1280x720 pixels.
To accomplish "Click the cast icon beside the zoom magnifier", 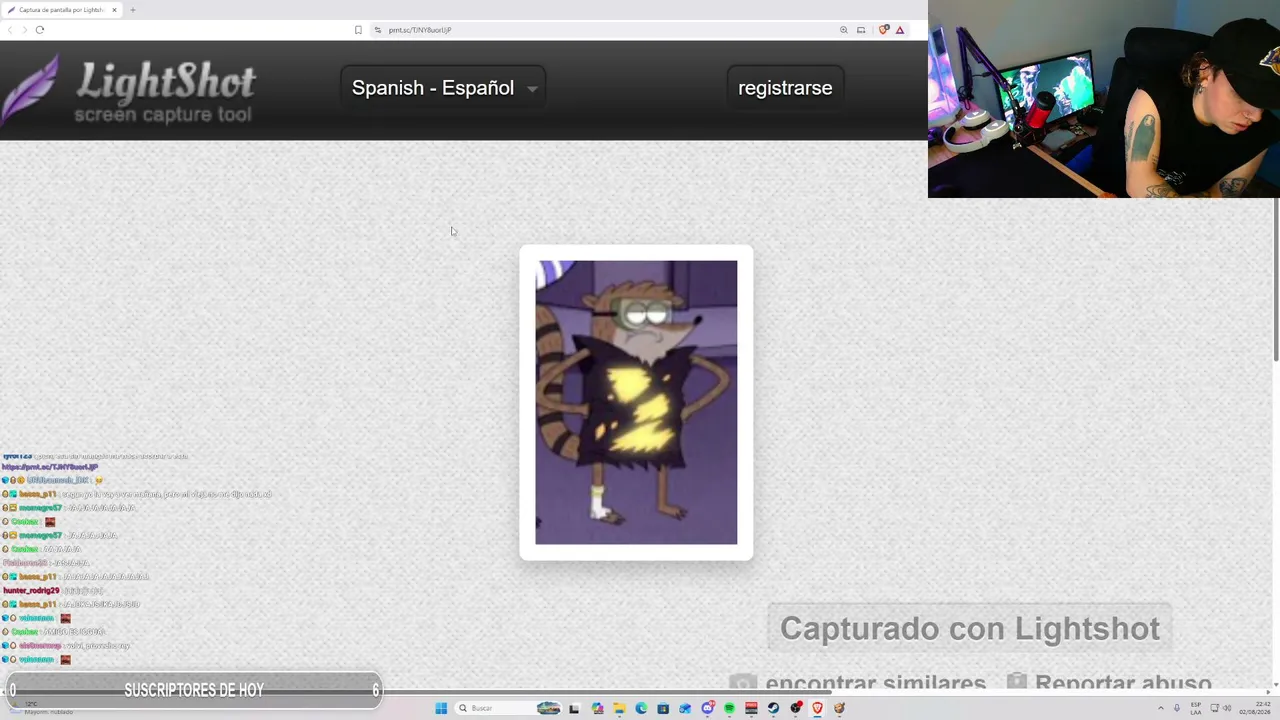I will (861, 30).
